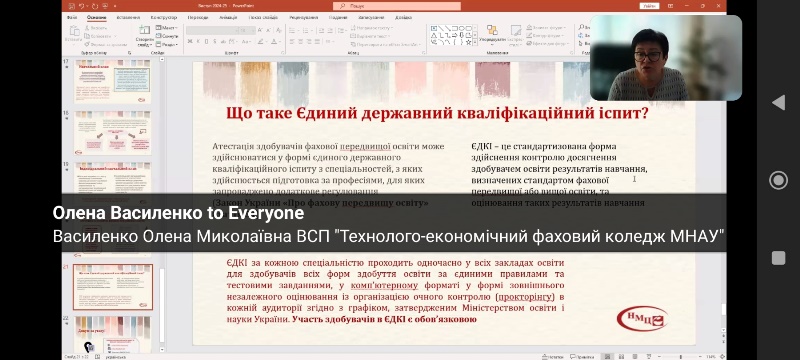Image resolution: width=800 pixels, height=360 pixels.
Task: Open the Рецензування tab
Action: click(303, 17)
